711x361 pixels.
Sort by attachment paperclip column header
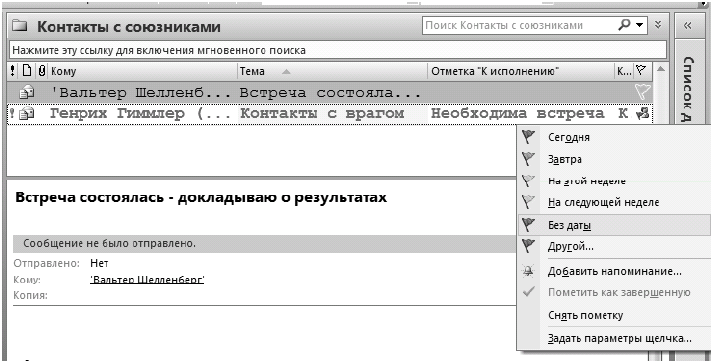click(x=42, y=71)
